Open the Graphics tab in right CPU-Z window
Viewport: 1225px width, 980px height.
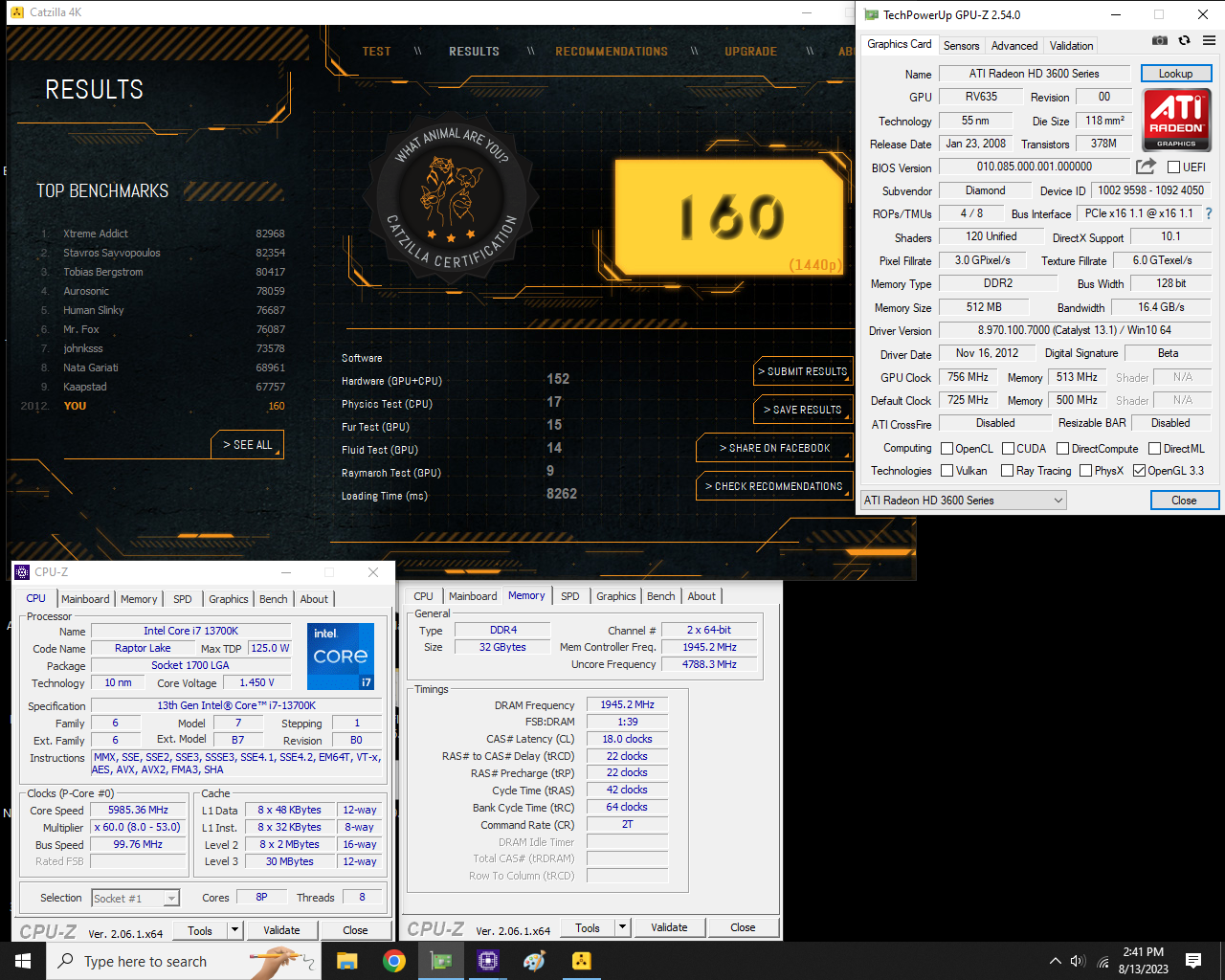pyautogui.click(x=615, y=596)
